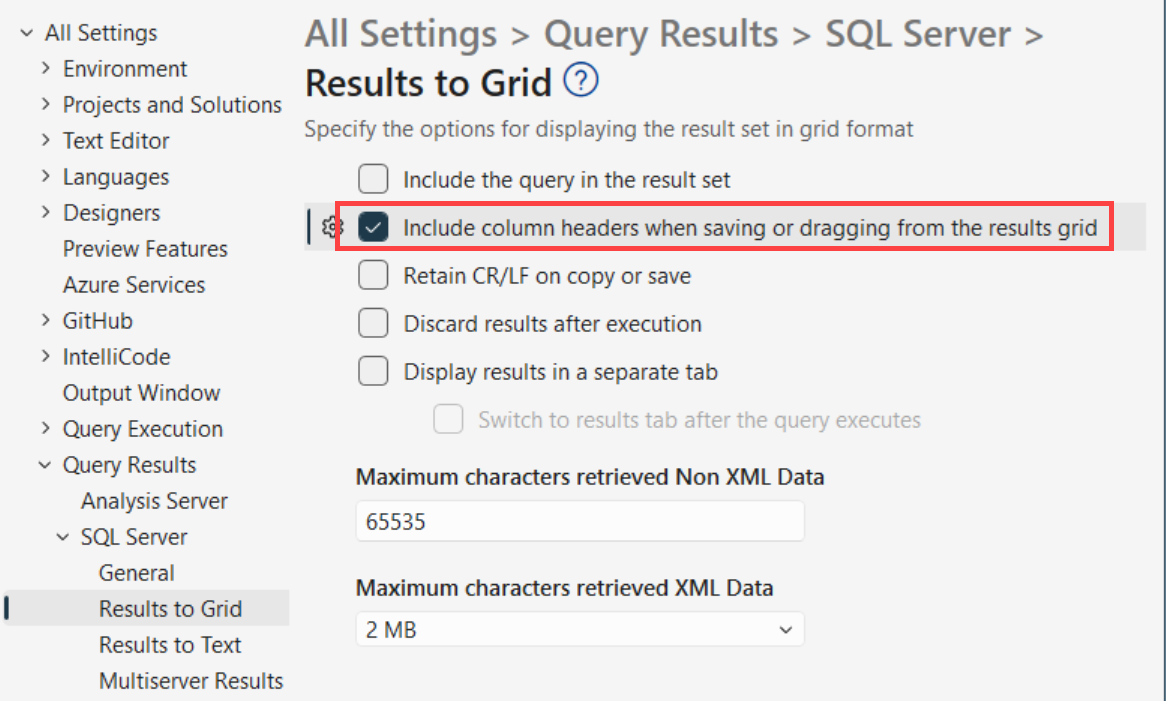This screenshot has width=1166, height=701.
Task: Expand the GitHub settings section
Action: (x=46, y=320)
